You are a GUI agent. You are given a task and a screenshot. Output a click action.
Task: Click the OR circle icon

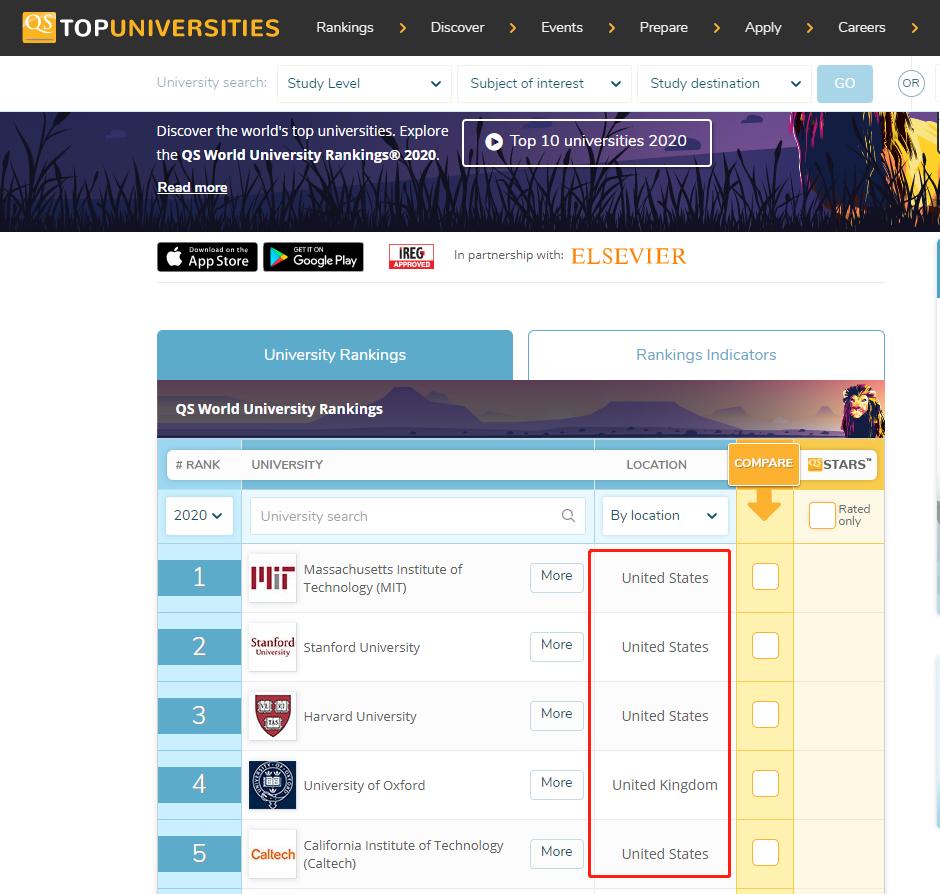pos(911,83)
